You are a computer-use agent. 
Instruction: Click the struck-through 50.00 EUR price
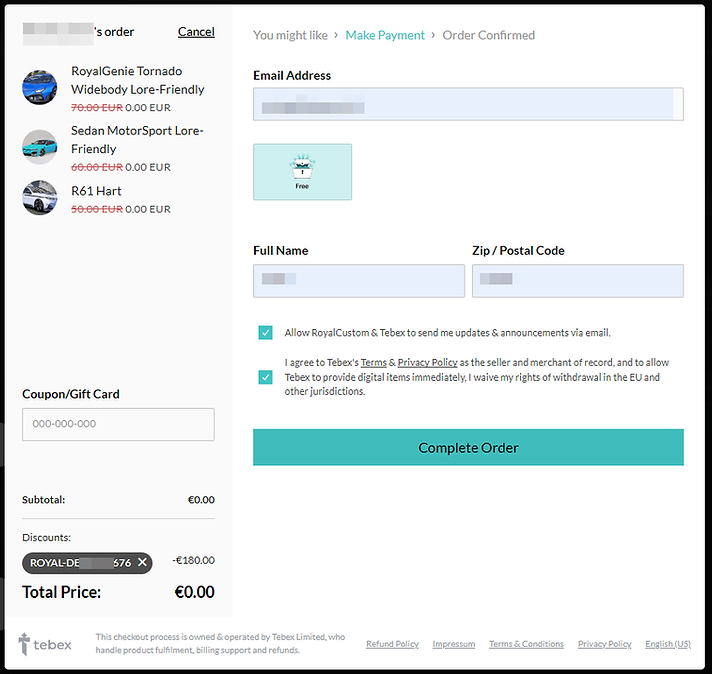(97, 209)
